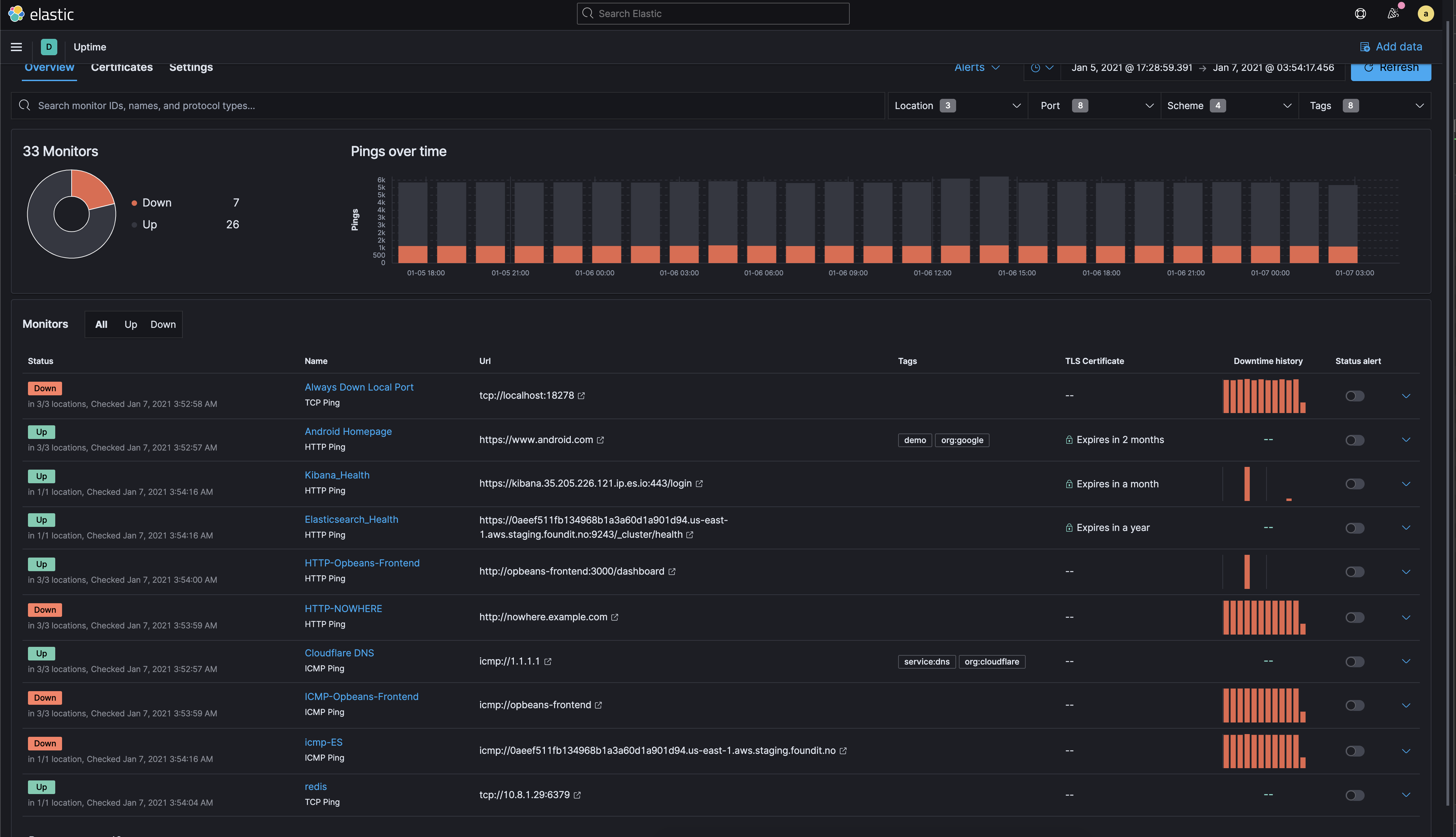The image size is (1456, 837).
Task: Open the help menu icon
Action: (x=1360, y=14)
